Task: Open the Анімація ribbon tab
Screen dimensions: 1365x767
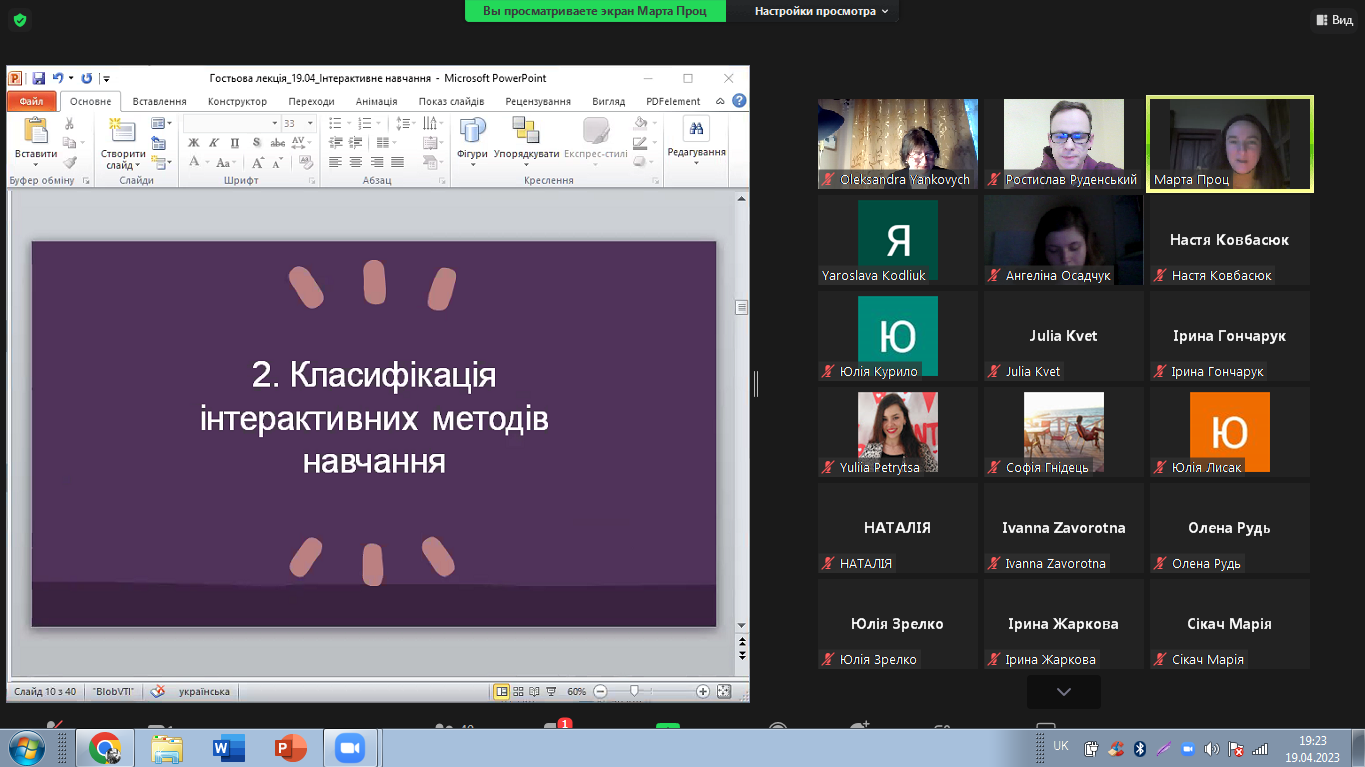Action: (376, 101)
